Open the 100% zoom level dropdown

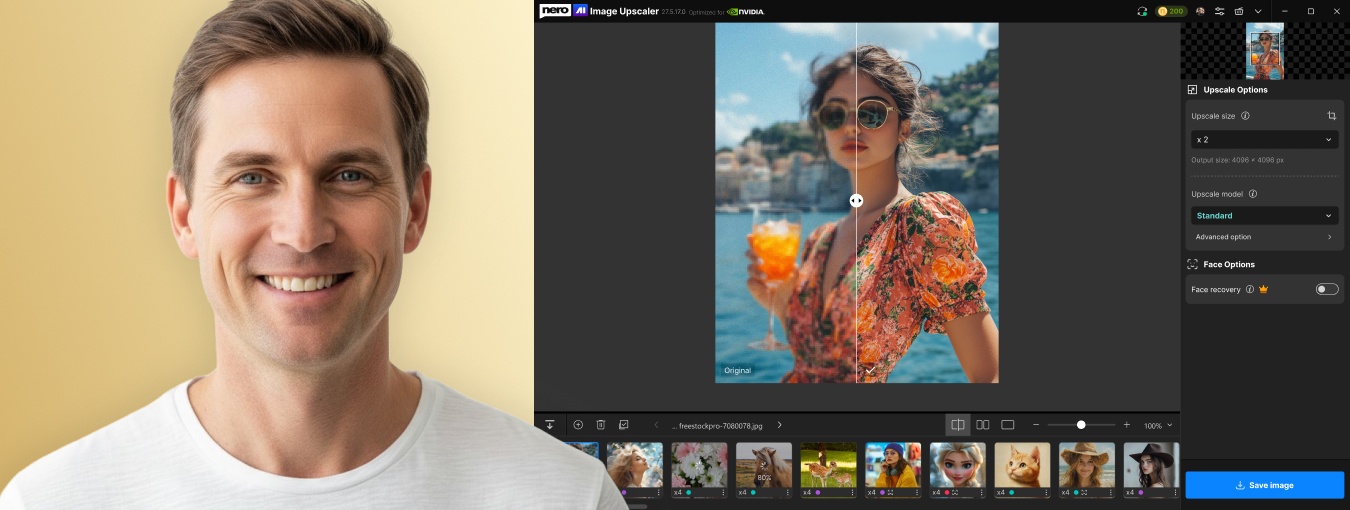[1159, 425]
